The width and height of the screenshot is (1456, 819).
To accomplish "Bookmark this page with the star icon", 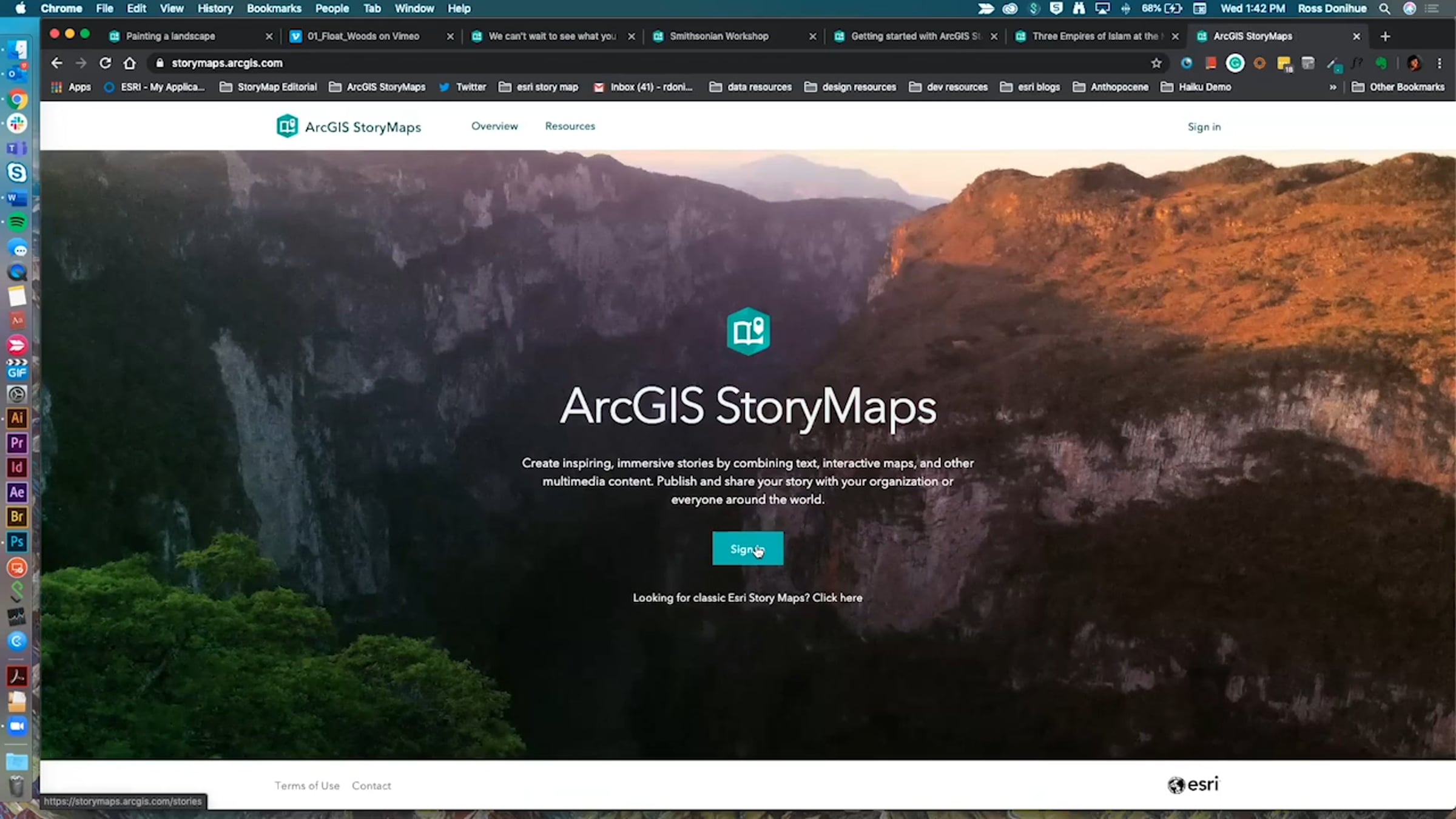I will (1156, 63).
